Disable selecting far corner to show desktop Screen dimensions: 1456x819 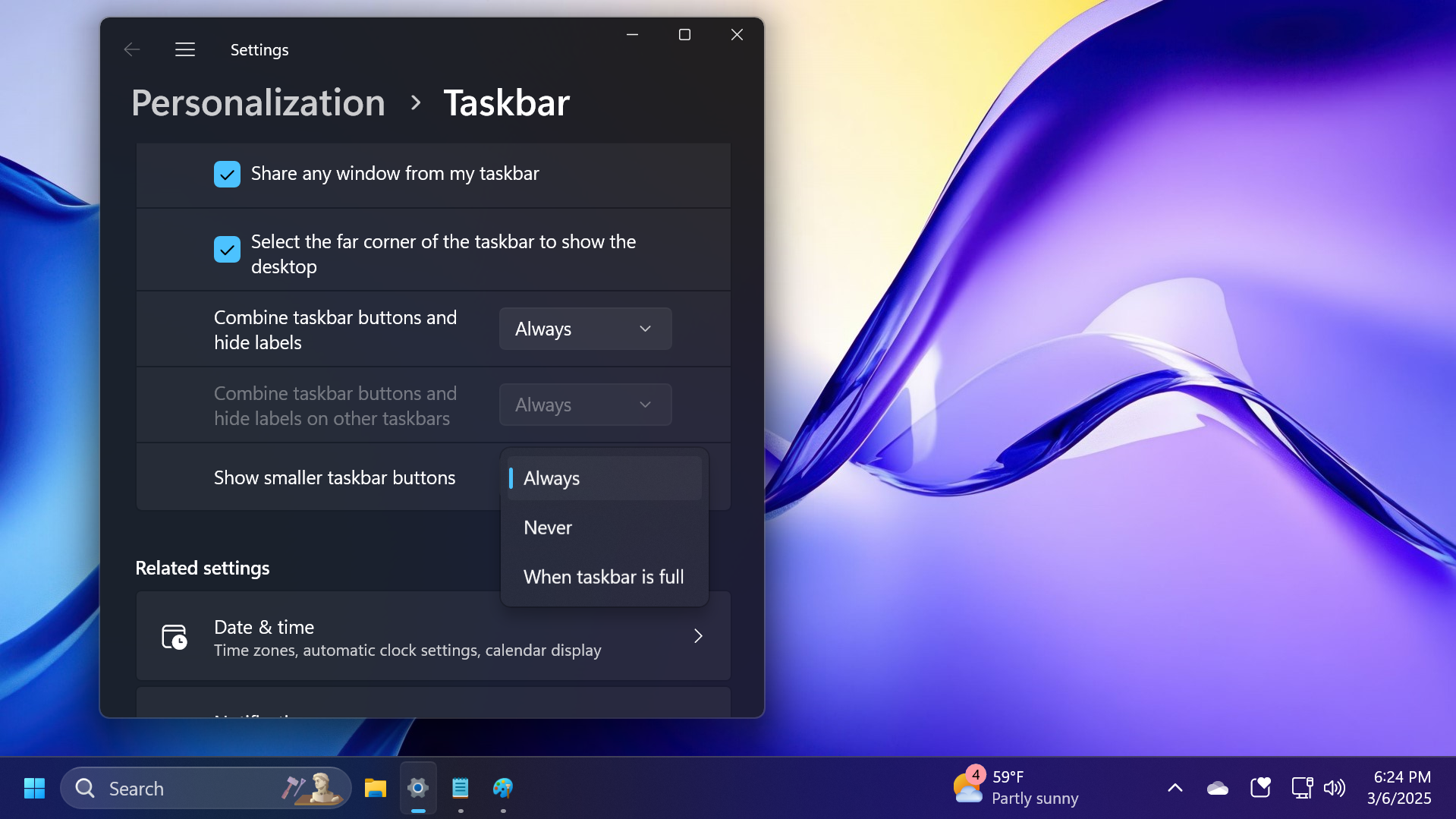coord(227,249)
